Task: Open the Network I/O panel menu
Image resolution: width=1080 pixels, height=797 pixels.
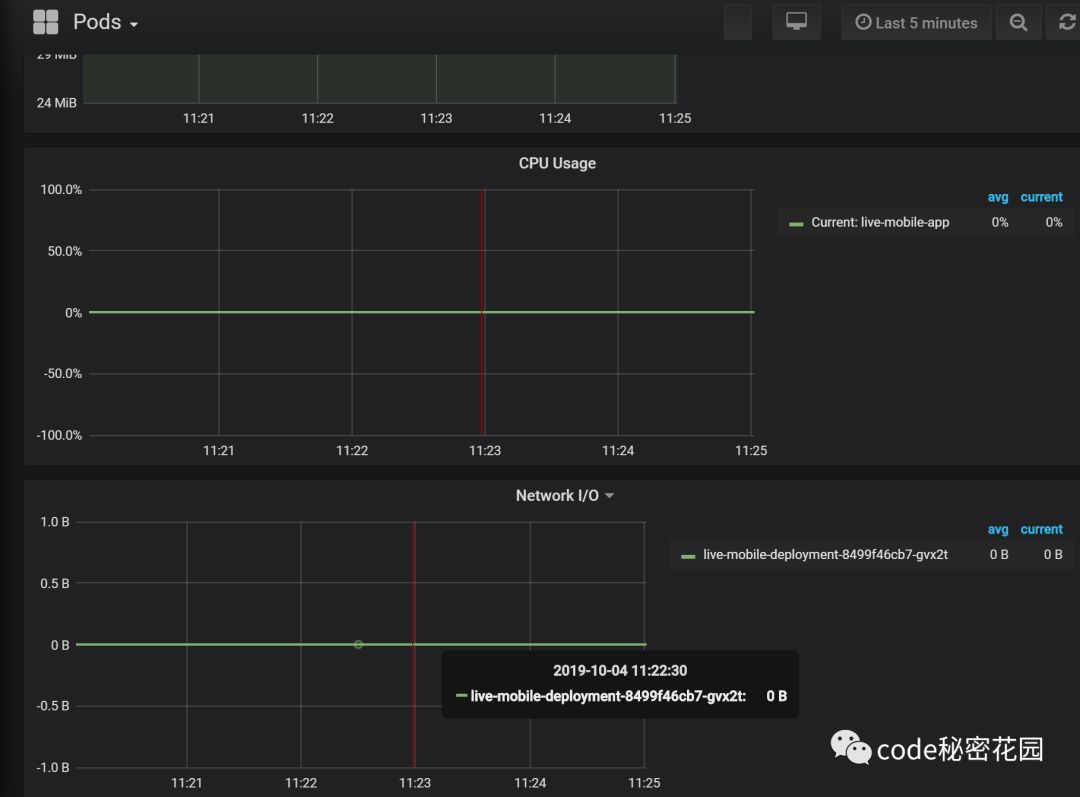Action: point(564,495)
